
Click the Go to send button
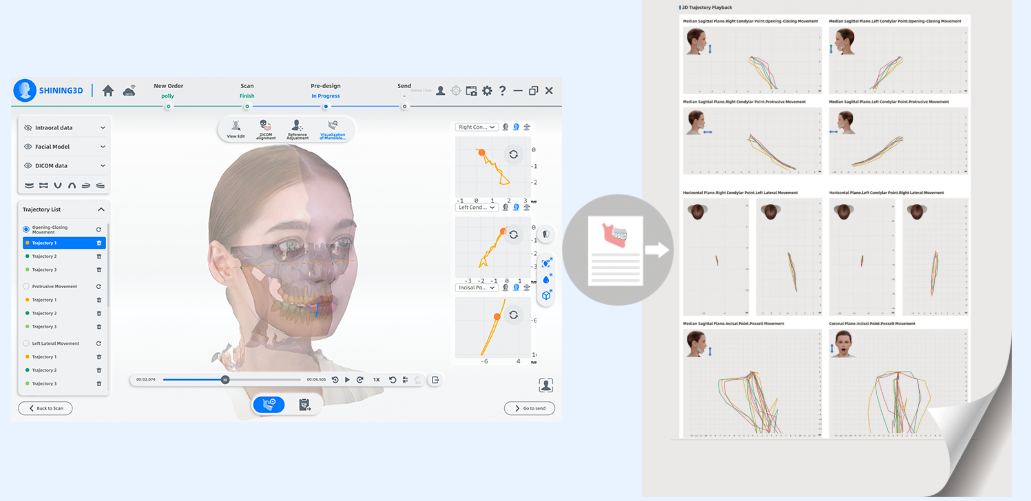[x=529, y=408]
